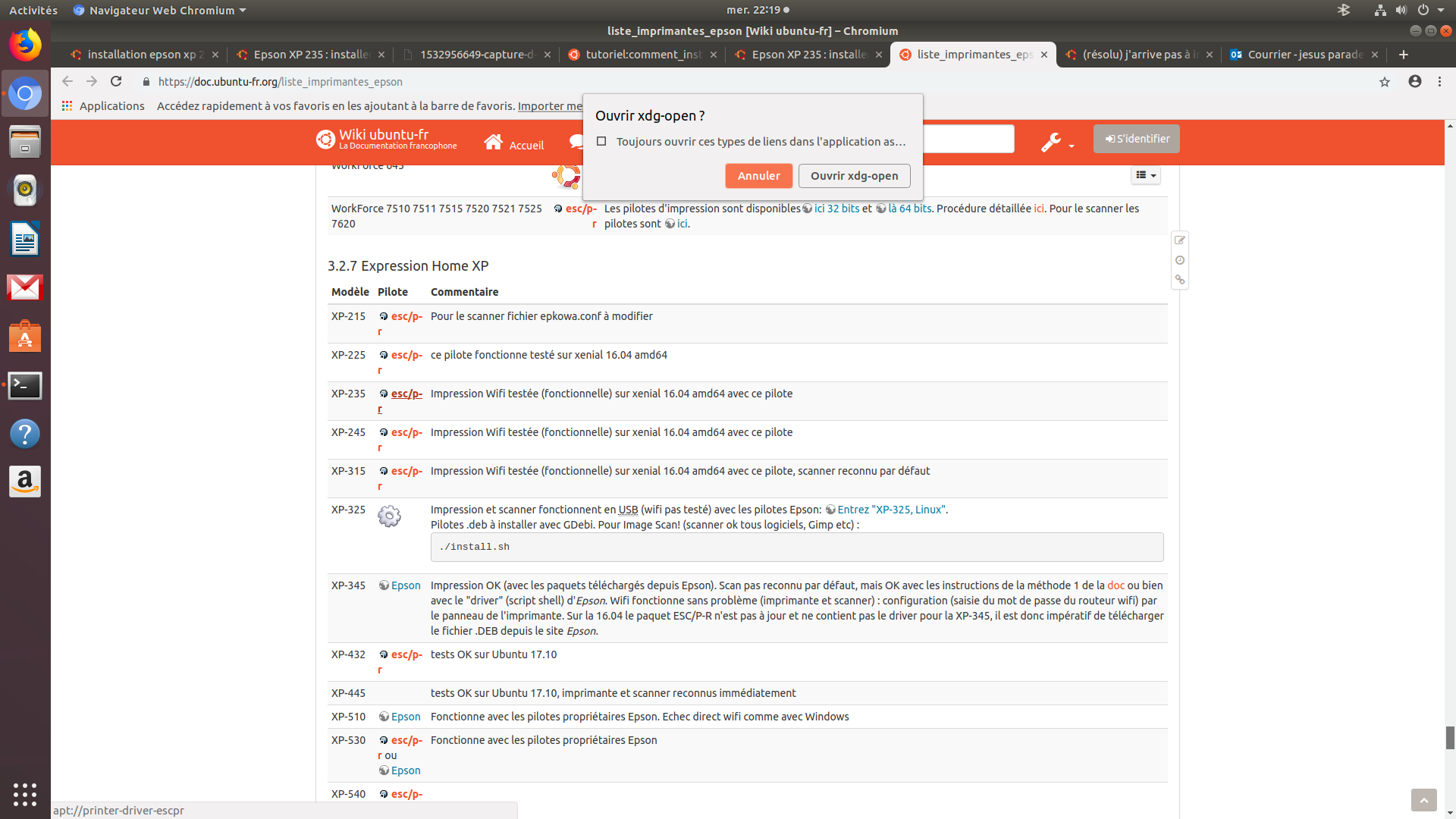Open the wrench tools dropdown
The width and height of the screenshot is (1456, 819).
1057,142
